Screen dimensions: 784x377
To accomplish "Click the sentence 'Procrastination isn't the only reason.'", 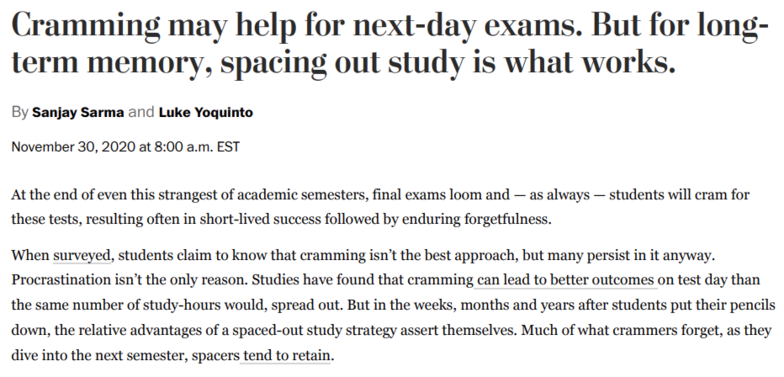I will pyautogui.click(x=128, y=280).
